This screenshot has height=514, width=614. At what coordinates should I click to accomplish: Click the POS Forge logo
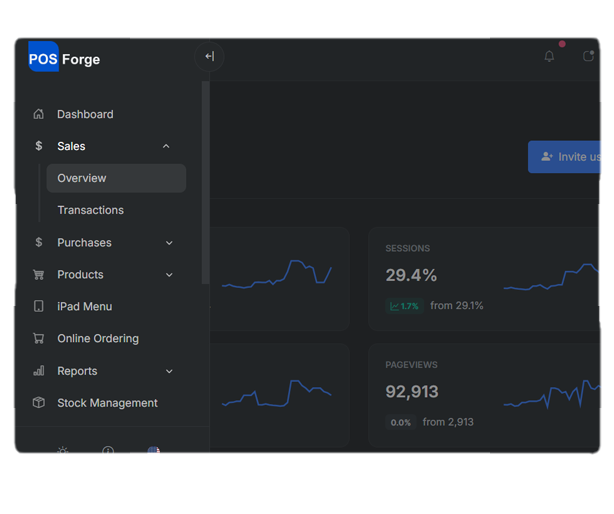(x=65, y=59)
